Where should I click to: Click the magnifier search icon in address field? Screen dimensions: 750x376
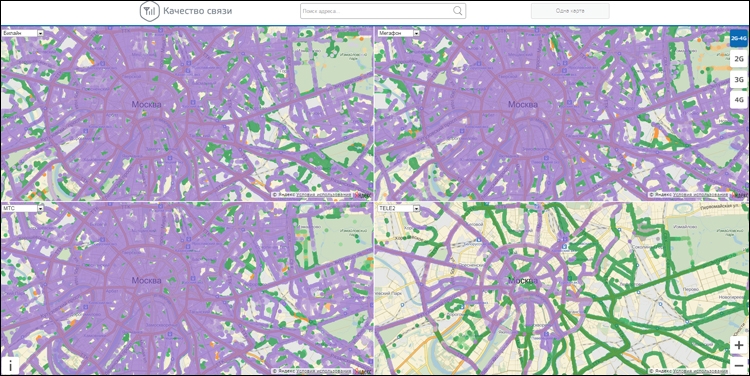coord(458,11)
